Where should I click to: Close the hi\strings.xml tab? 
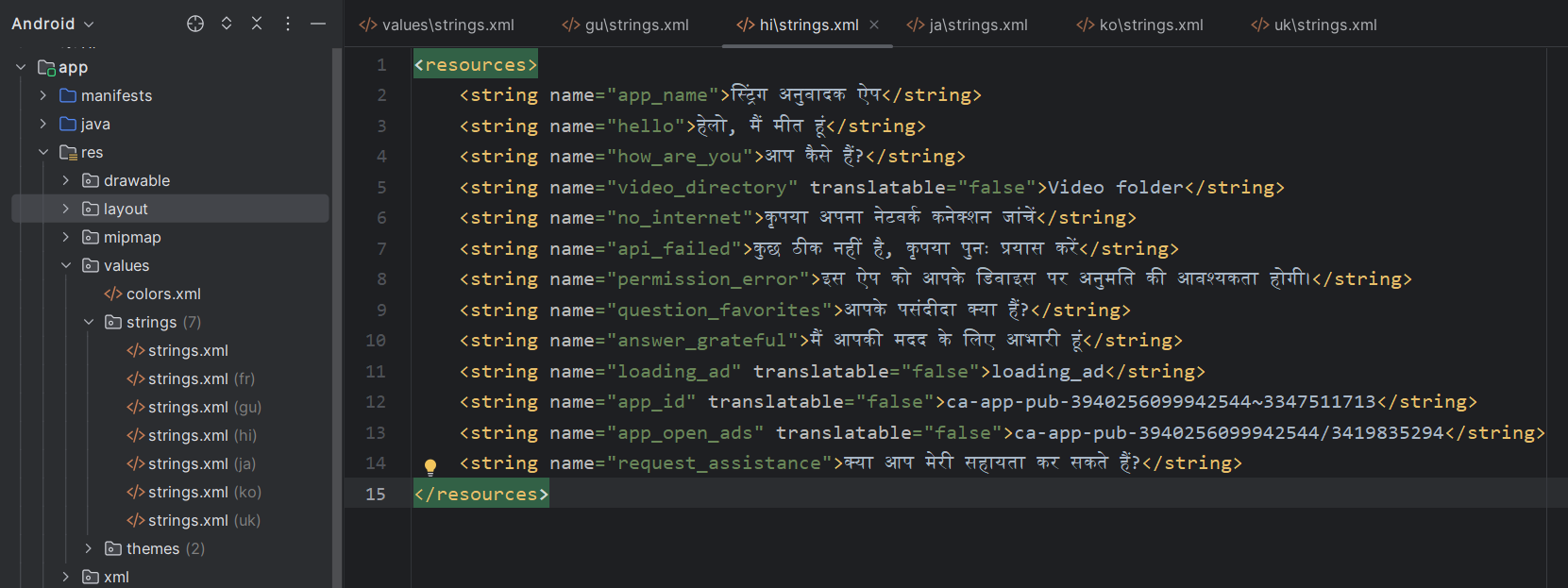pos(874,25)
